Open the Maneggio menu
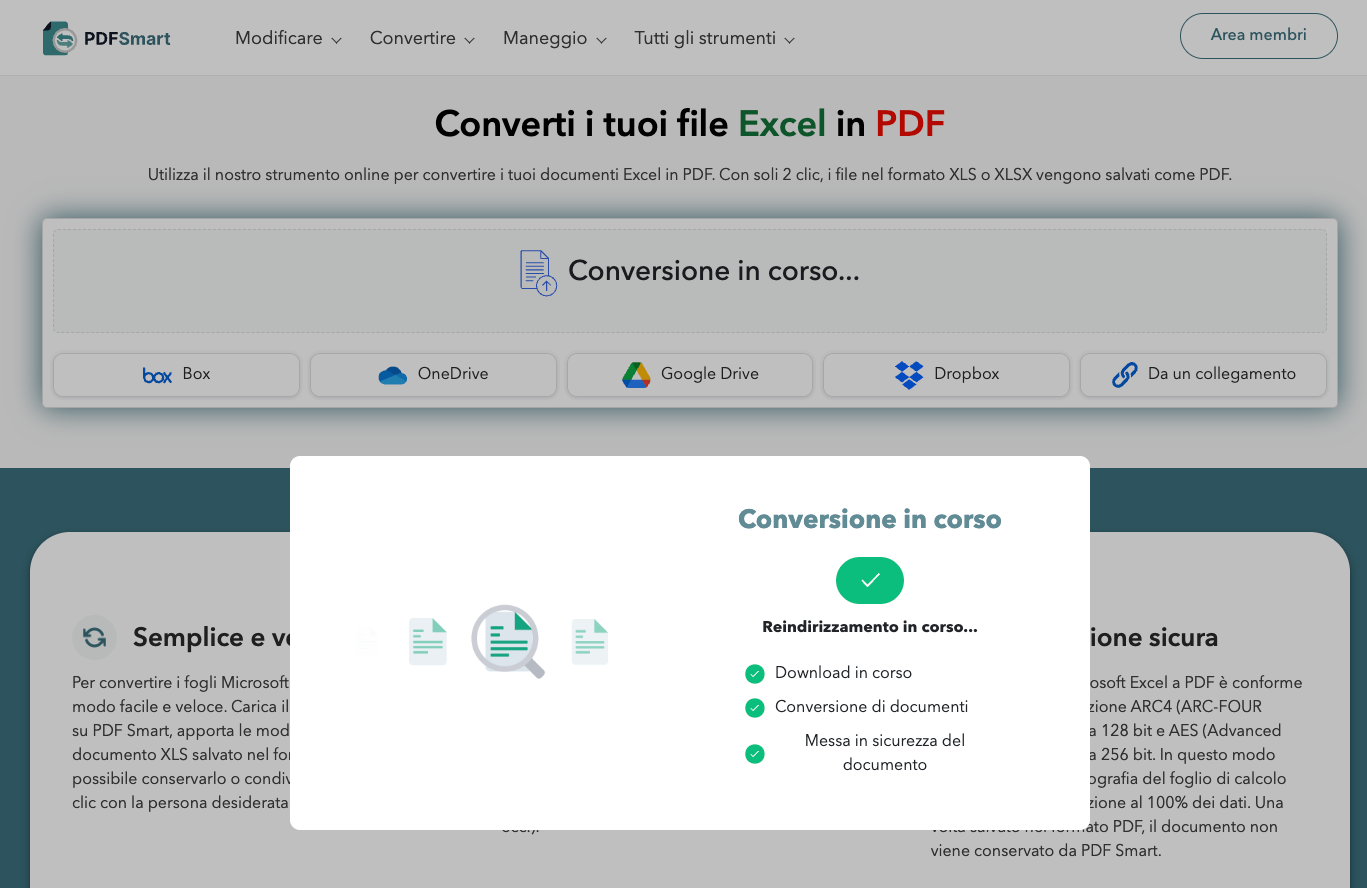This screenshot has height=888, width=1367. (554, 38)
